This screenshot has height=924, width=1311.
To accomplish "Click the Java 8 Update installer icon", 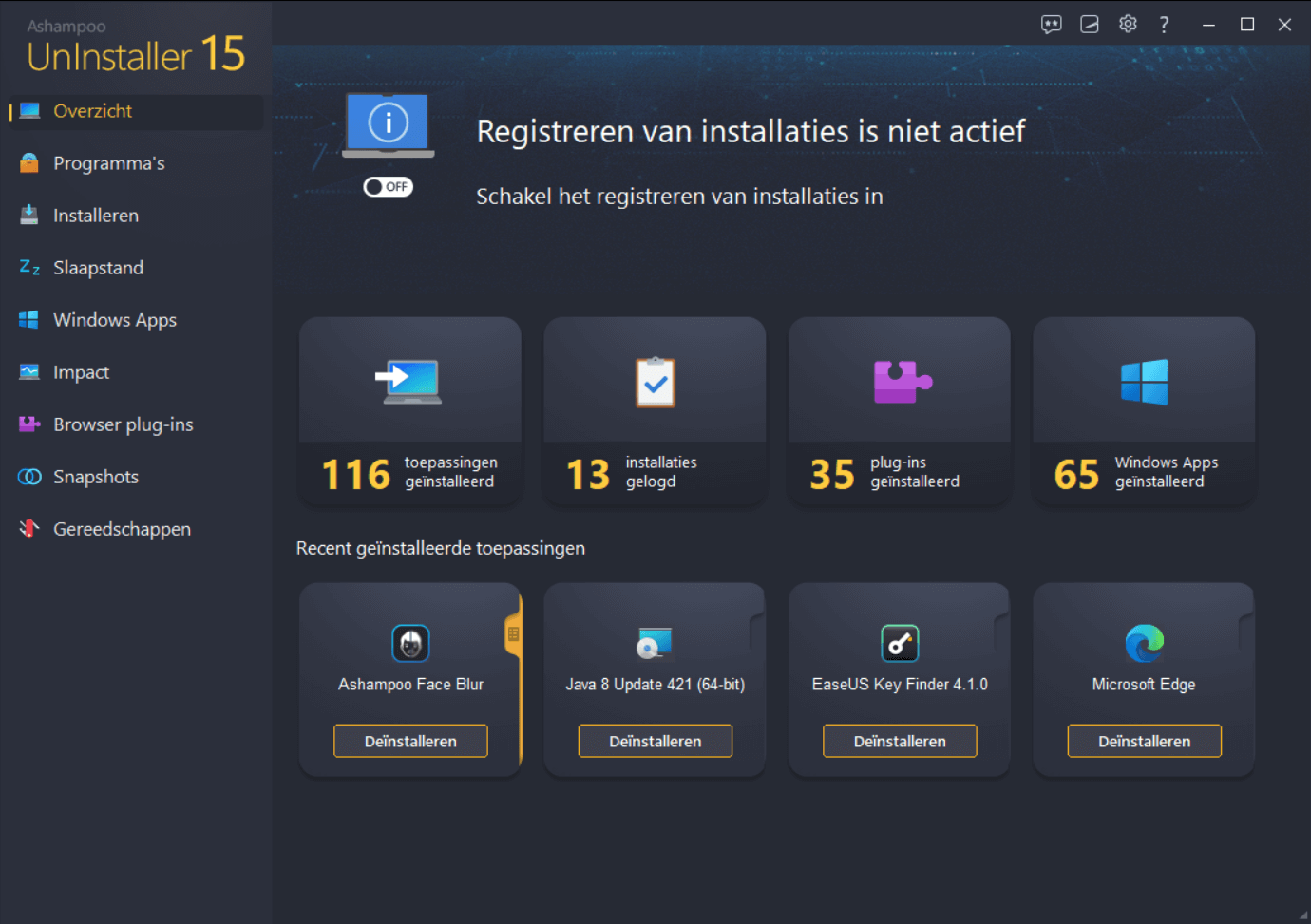I will (x=655, y=644).
